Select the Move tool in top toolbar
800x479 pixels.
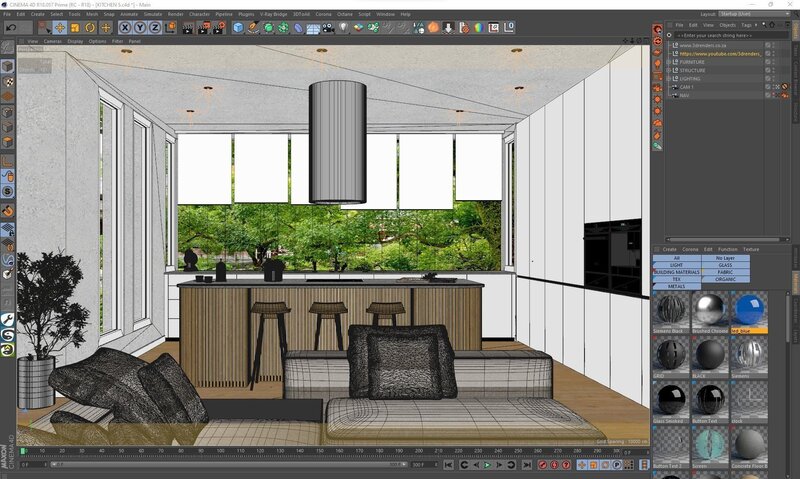60,27
